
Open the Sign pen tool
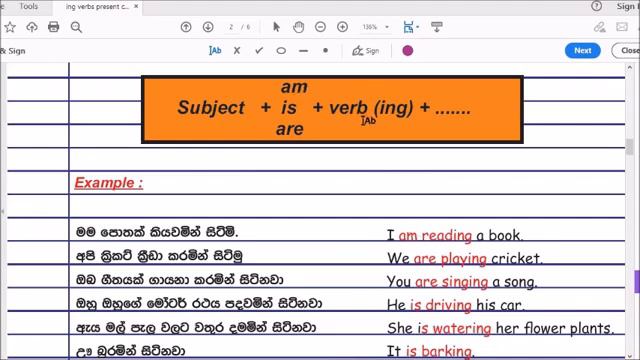[x=366, y=51]
